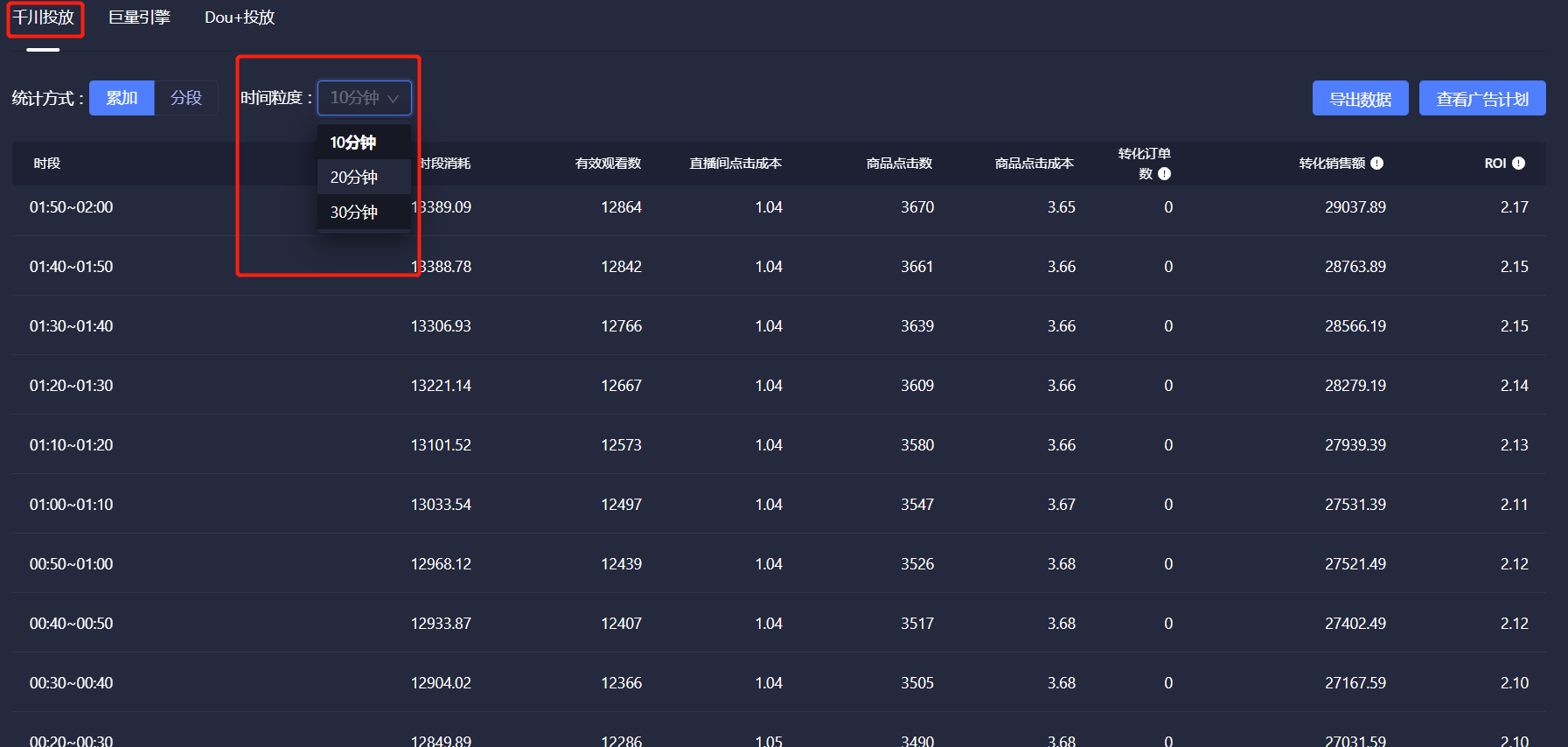Screen dimensions: 1568x747
Task: Go to Dou+投放 tab
Action: click(239, 17)
